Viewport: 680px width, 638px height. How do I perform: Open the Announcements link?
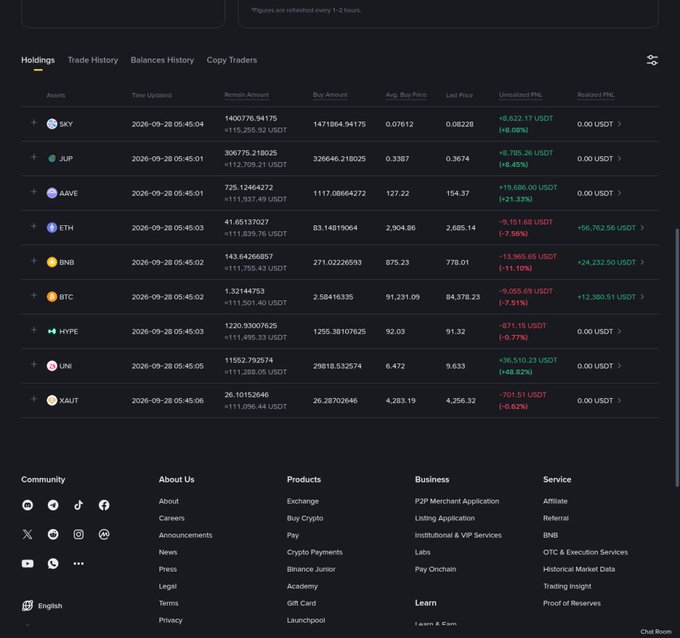tap(185, 535)
